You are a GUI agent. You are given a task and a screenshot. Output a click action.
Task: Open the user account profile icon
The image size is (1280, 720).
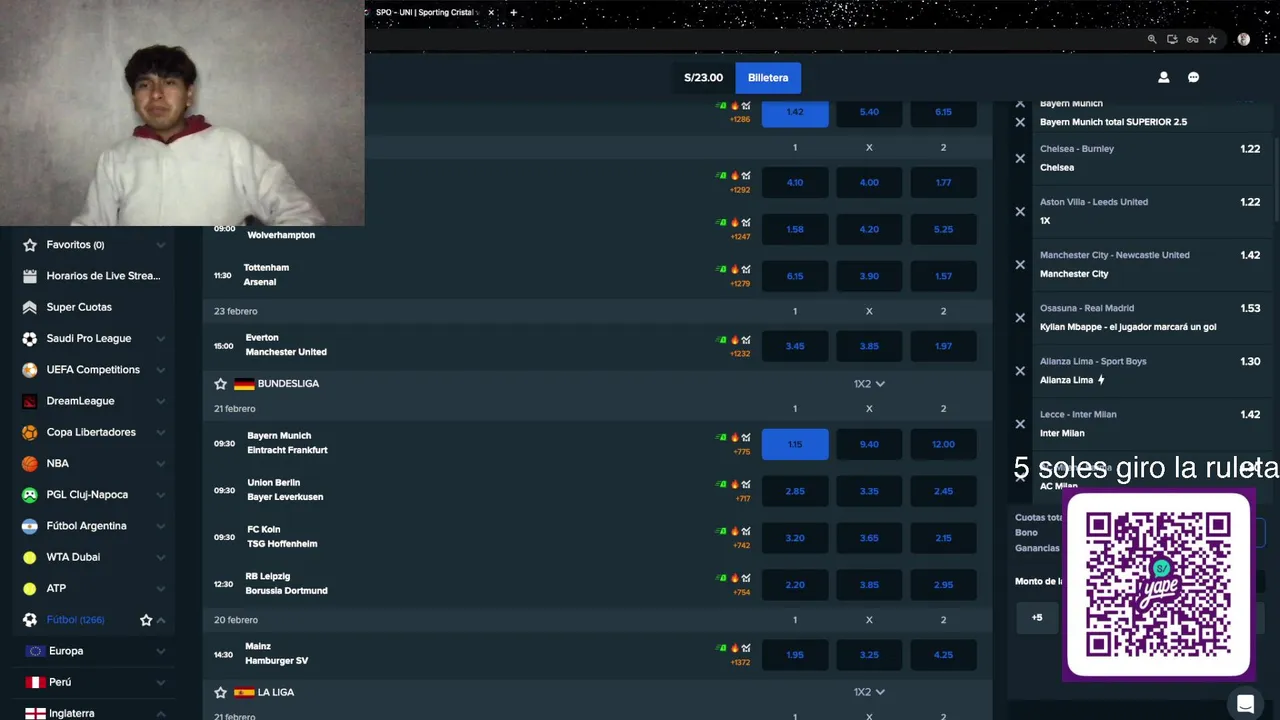(1163, 77)
